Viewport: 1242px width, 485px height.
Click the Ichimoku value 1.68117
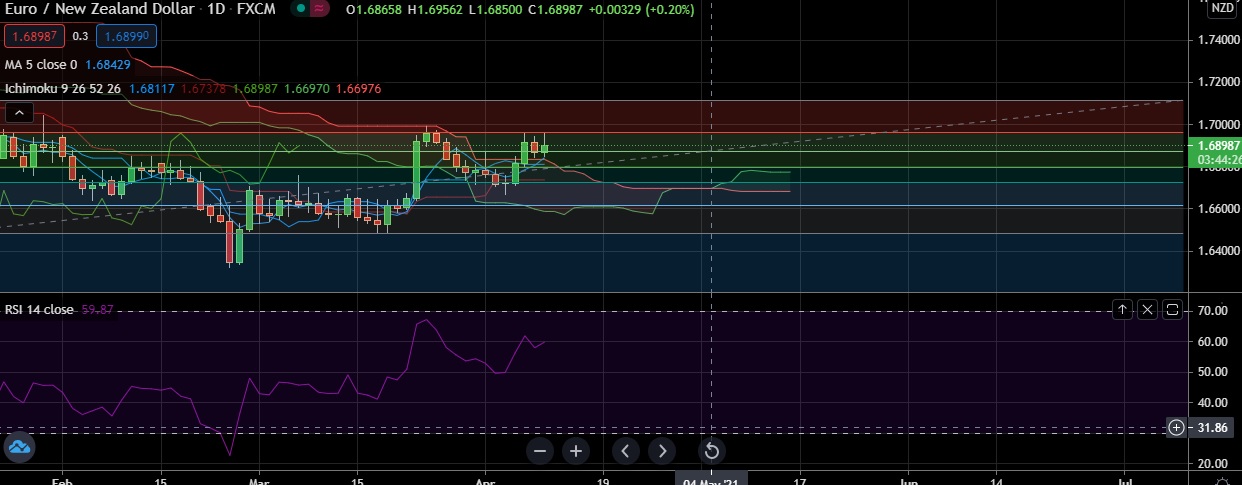[150, 89]
